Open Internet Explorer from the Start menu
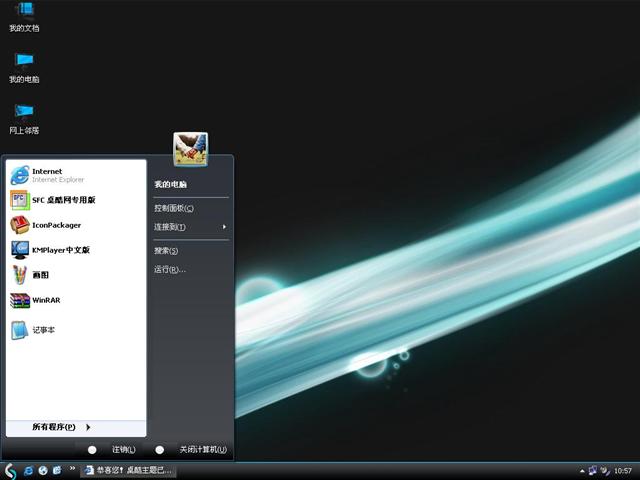 pos(76,175)
